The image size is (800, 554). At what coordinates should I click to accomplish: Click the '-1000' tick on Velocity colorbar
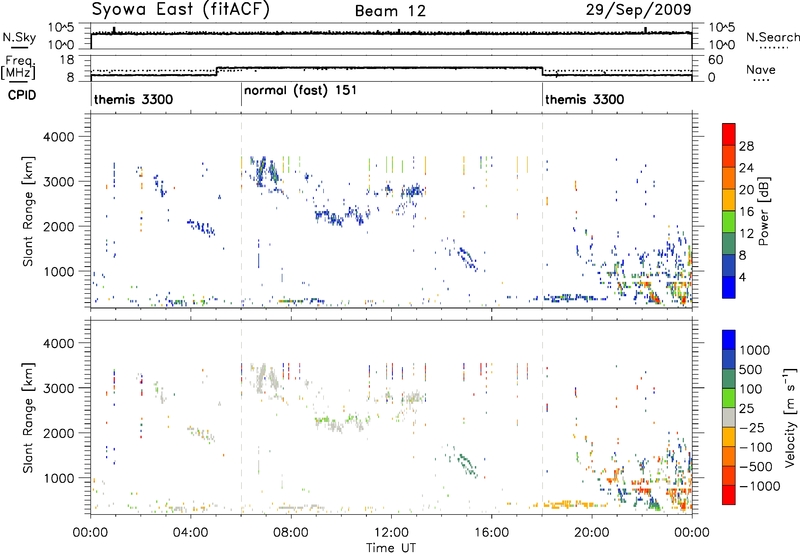760,486
